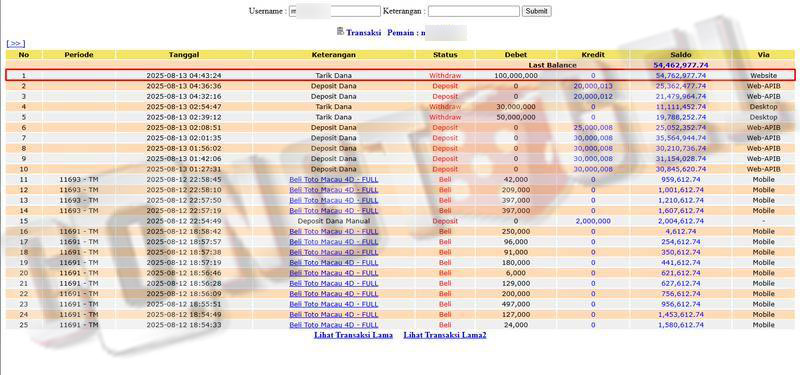Click the Last Balance value 54,462,977.74
Viewport: 800px width, 375px height.
(x=681, y=65)
